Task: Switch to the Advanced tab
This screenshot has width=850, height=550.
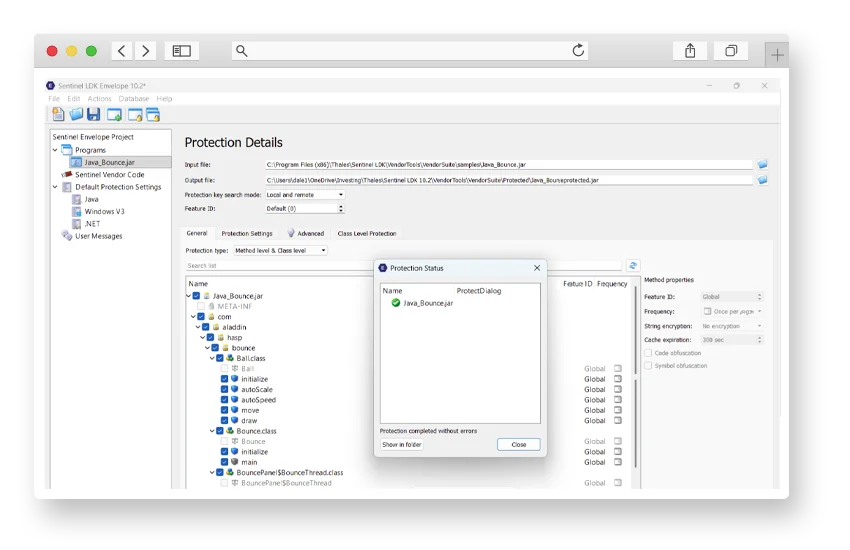Action: click(x=306, y=234)
